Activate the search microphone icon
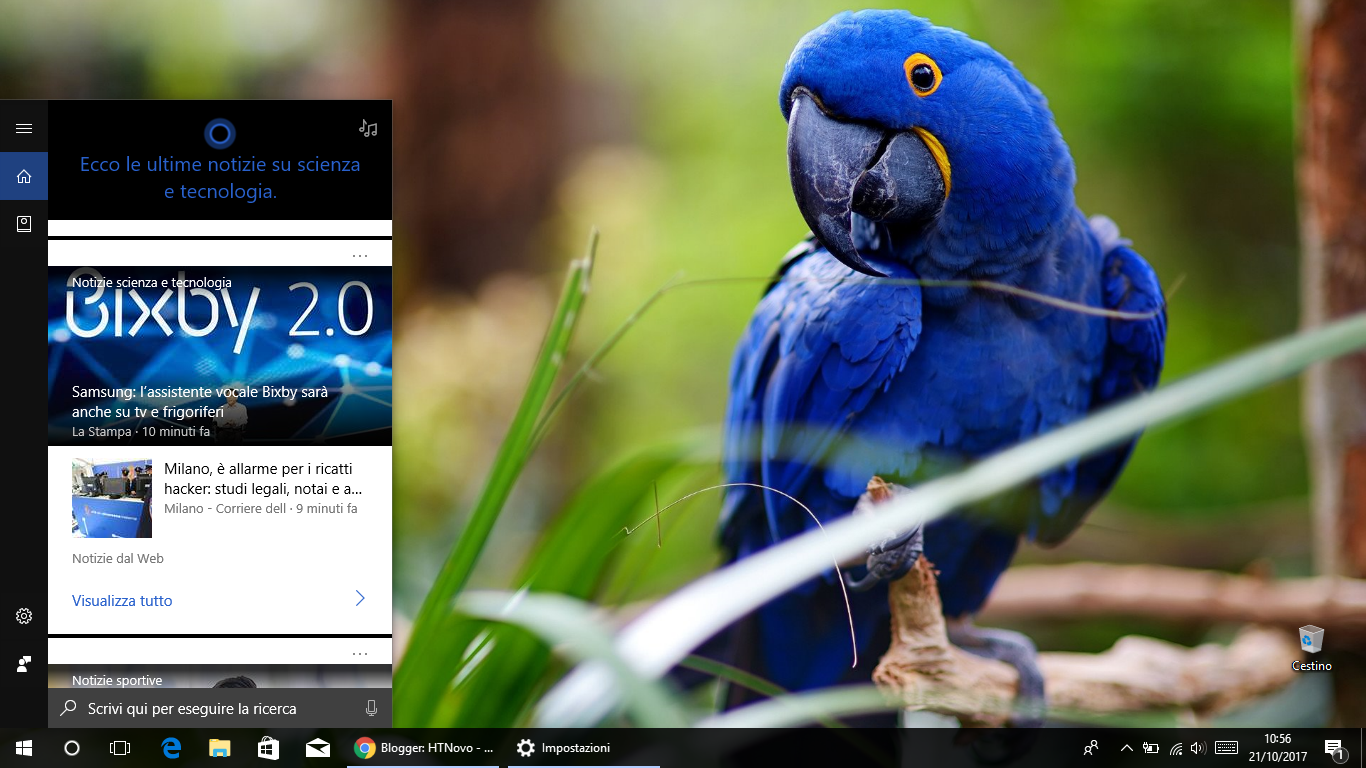Screen dimensions: 1366x768 tap(371, 708)
